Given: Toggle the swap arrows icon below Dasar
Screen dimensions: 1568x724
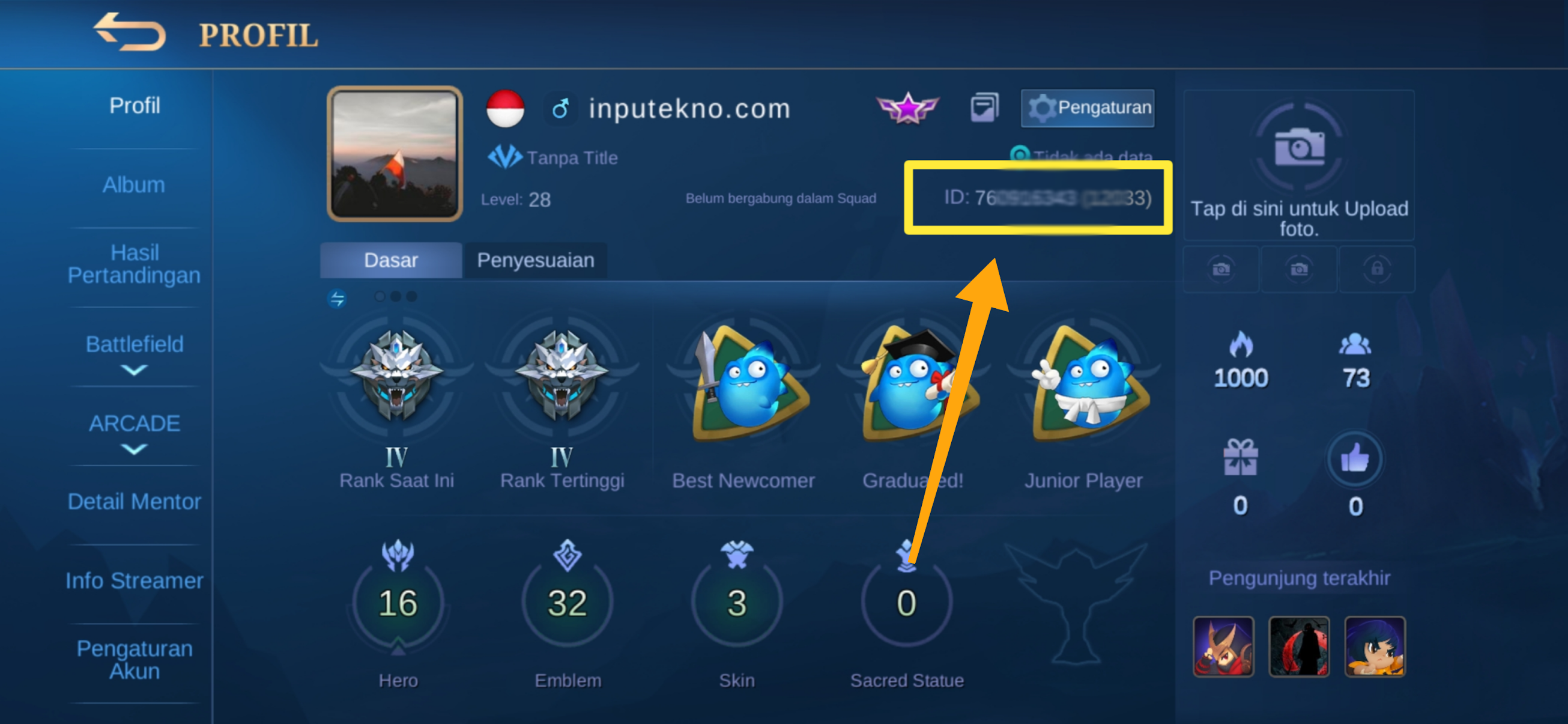Looking at the screenshot, I should (337, 299).
